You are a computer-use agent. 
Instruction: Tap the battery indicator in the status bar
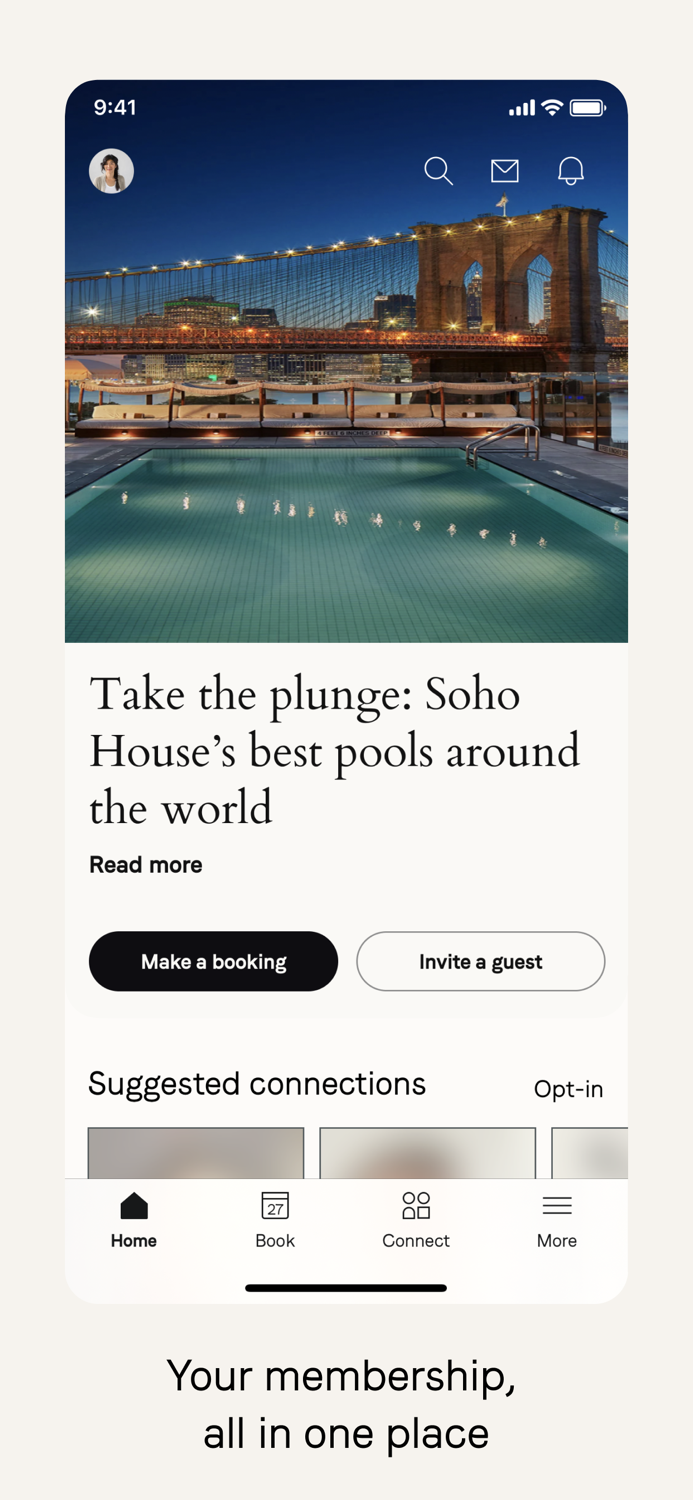(591, 107)
